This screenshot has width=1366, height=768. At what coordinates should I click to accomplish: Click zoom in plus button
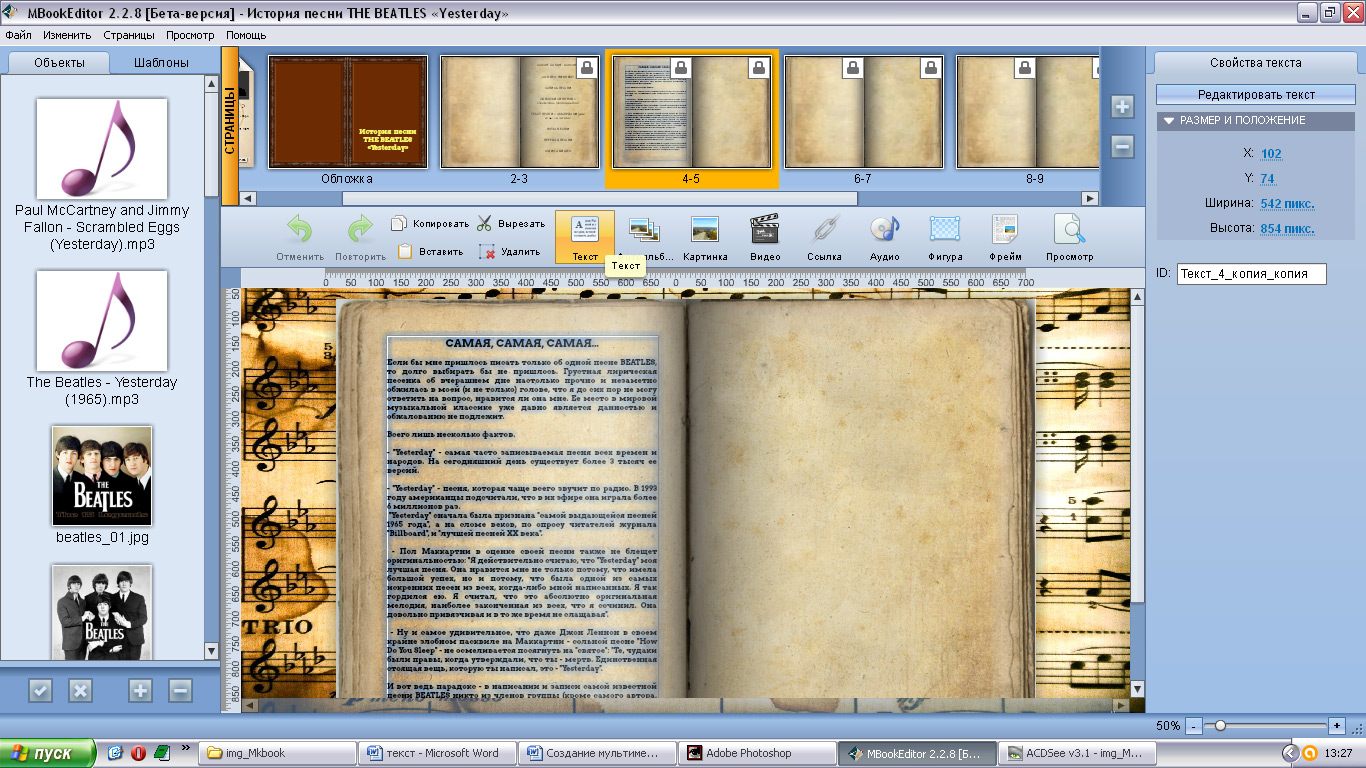coord(1337,725)
